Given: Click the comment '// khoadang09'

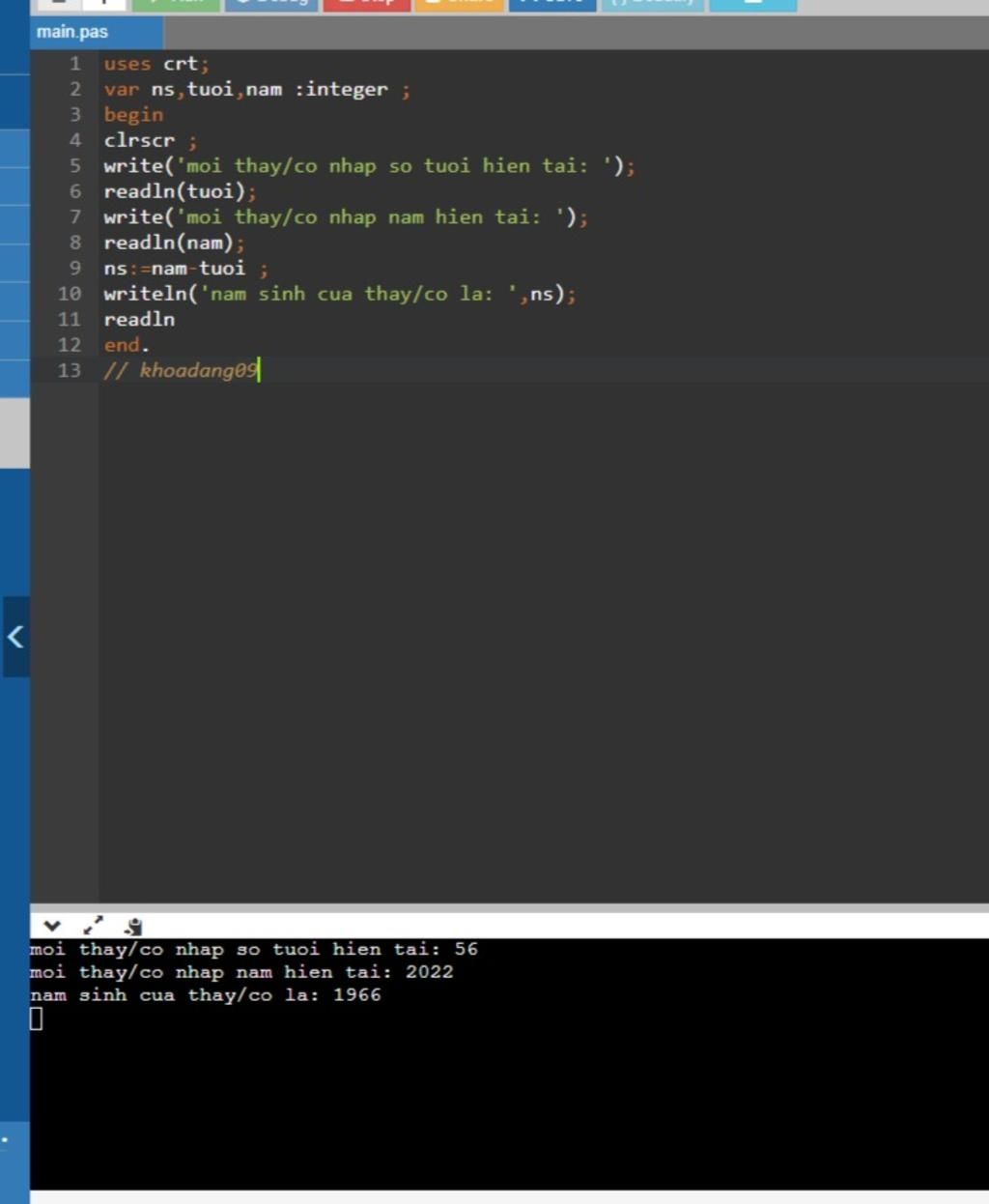Looking at the screenshot, I should pyautogui.click(x=182, y=370).
